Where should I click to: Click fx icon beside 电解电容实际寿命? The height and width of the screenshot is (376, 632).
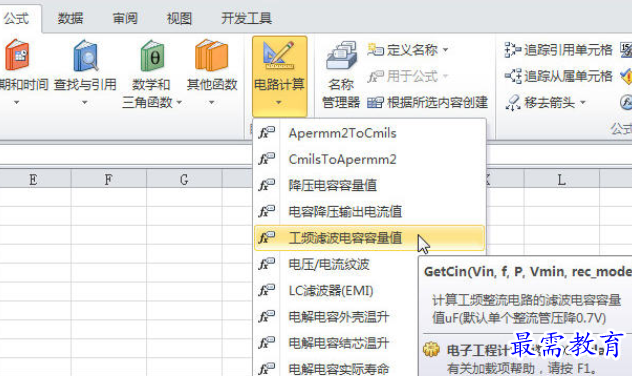click(x=266, y=368)
